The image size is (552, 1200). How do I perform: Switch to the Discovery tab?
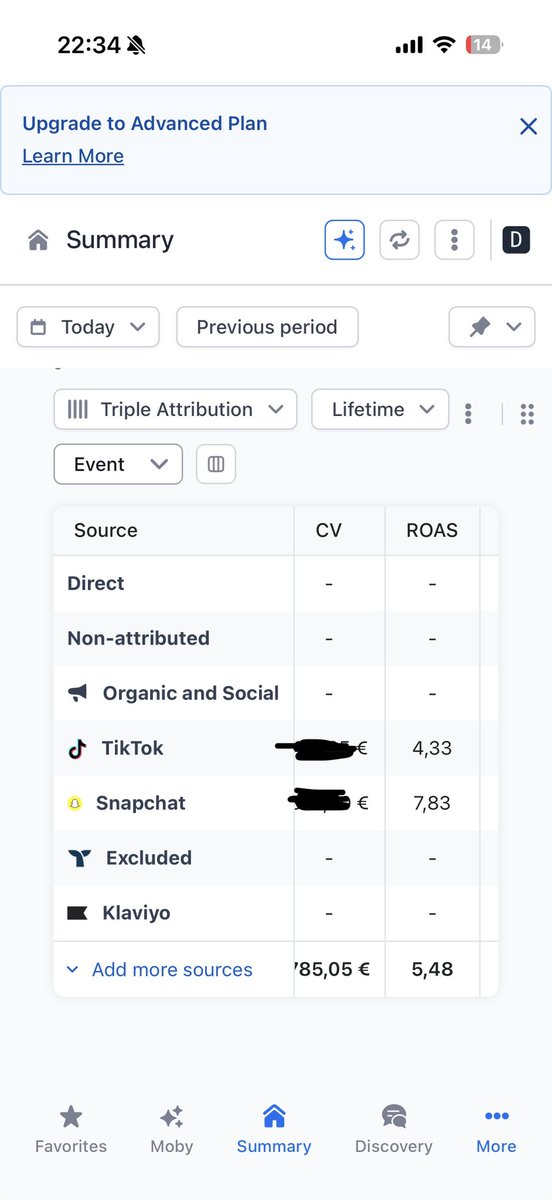394,1130
